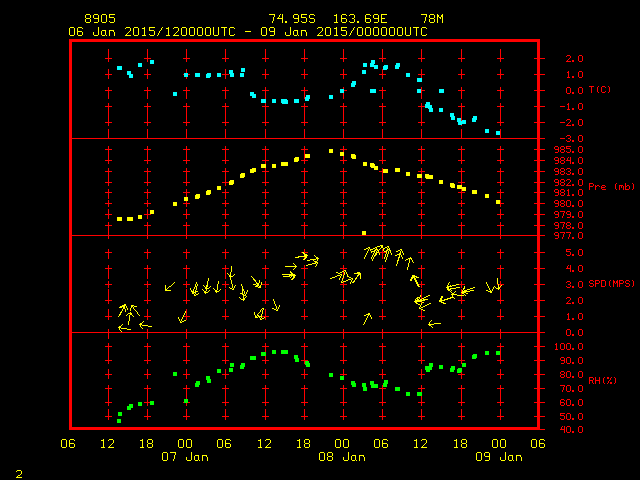Click the 50.0 humidity axis value
Image resolution: width=640 pixels, height=480 pixels.
click(x=571, y=417)
